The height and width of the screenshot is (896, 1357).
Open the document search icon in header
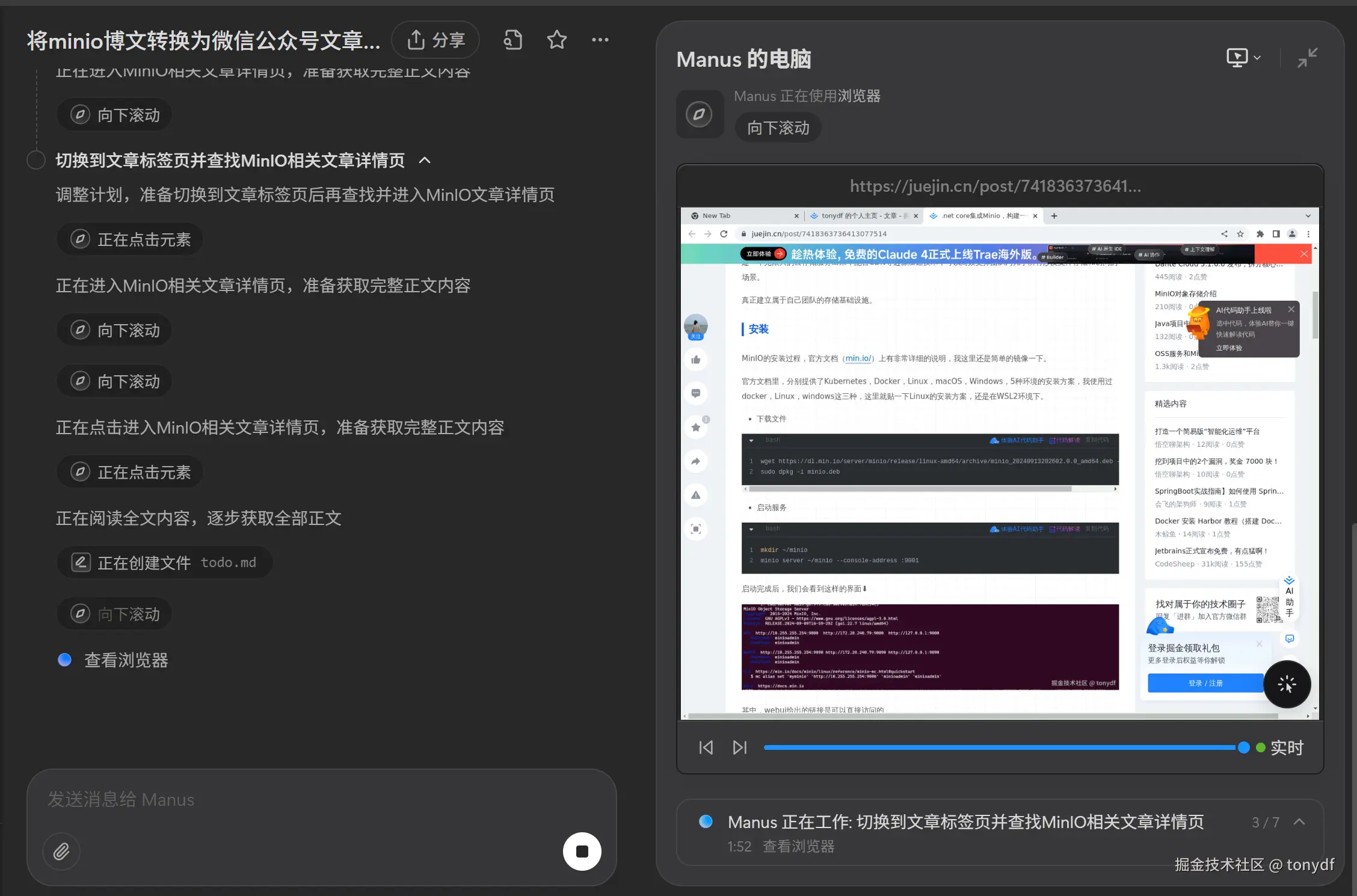tap(512, 40)
